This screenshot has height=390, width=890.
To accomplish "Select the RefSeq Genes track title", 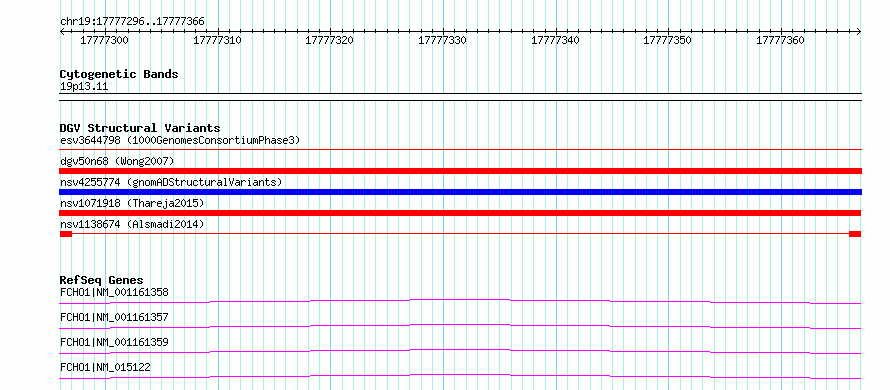I will [102, 280].
